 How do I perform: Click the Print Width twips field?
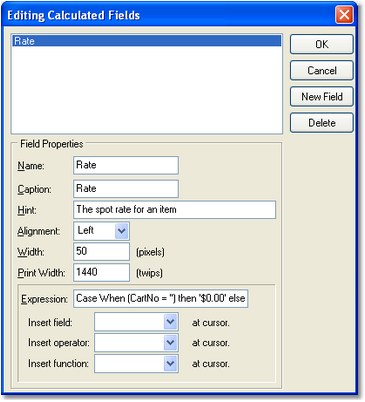click(x=101, y=272)
